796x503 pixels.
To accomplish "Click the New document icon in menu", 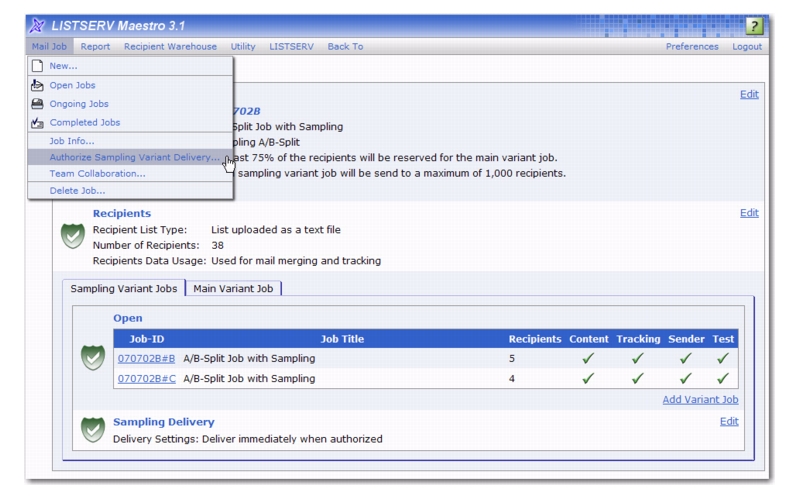I will 37,66.
